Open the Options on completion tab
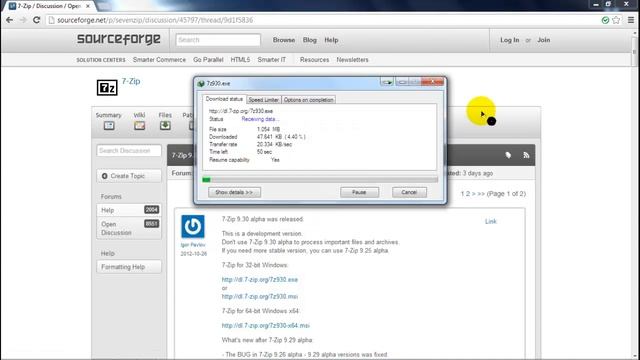Screen dimensions: 640x360 pos(308,100)
